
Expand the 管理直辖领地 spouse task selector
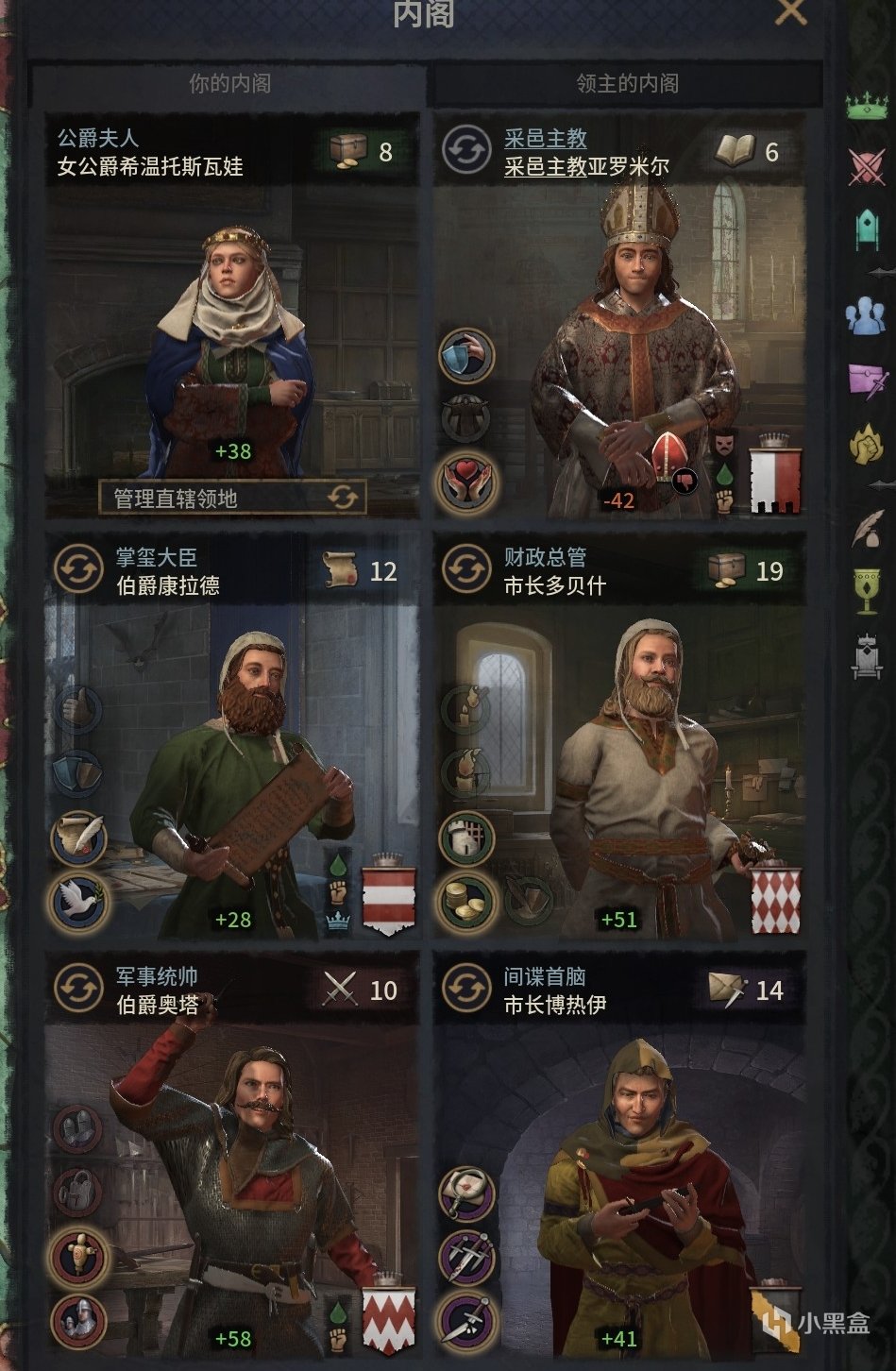[233, 498]
